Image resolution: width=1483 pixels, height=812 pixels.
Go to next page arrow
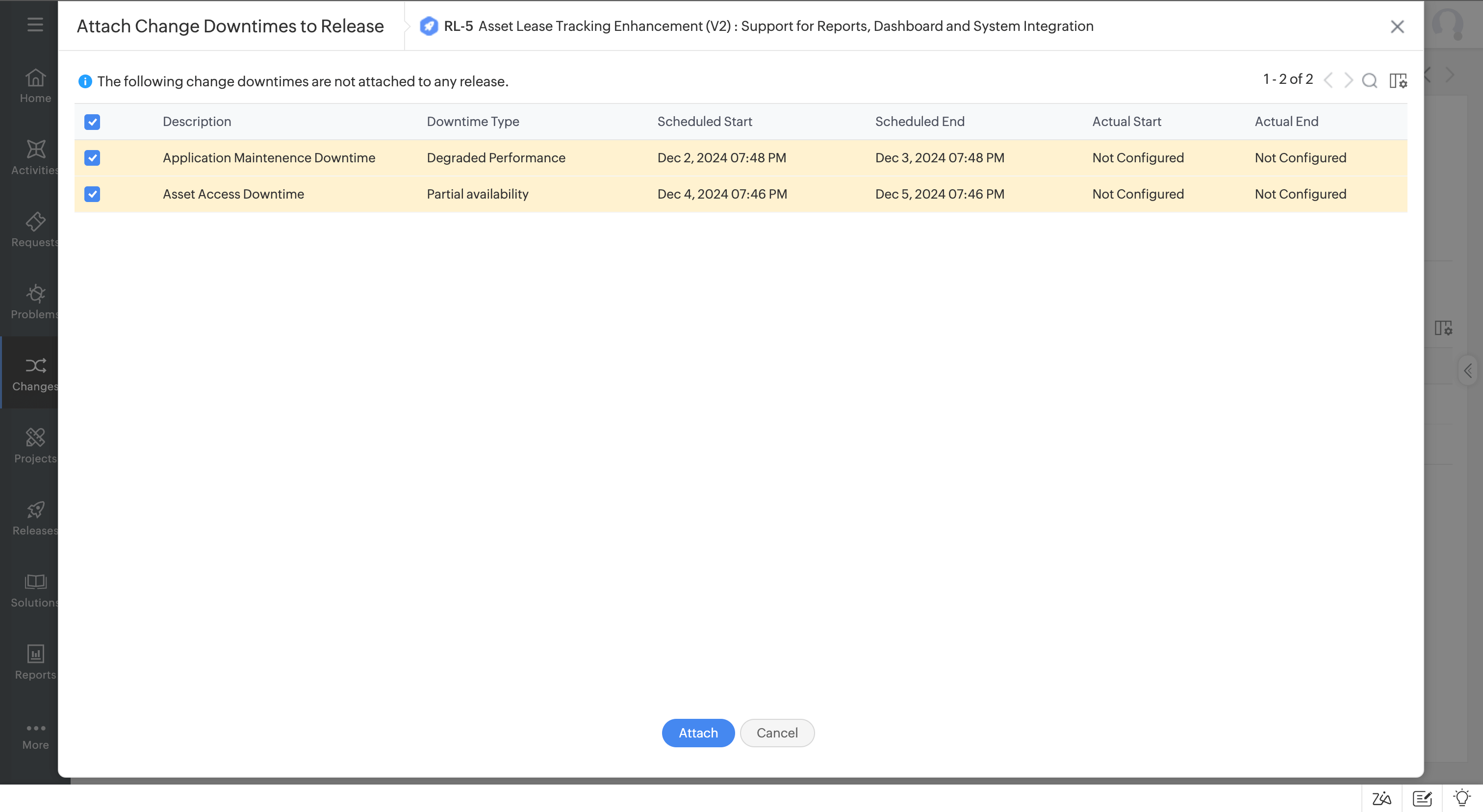click(x=1348, y=80)
